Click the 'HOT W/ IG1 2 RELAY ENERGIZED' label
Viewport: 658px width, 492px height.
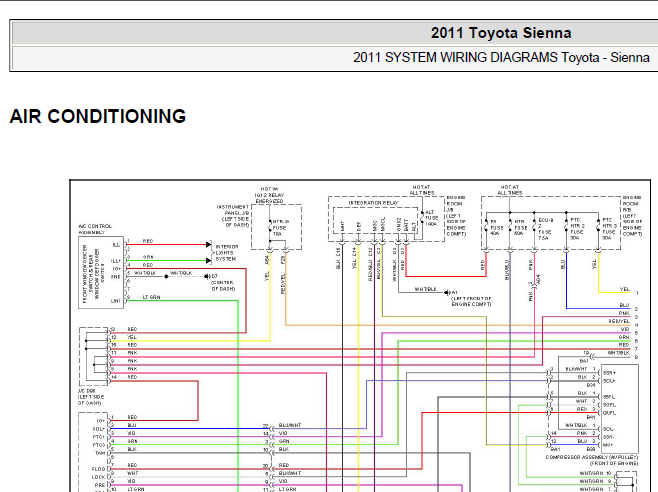pos(269,195)
